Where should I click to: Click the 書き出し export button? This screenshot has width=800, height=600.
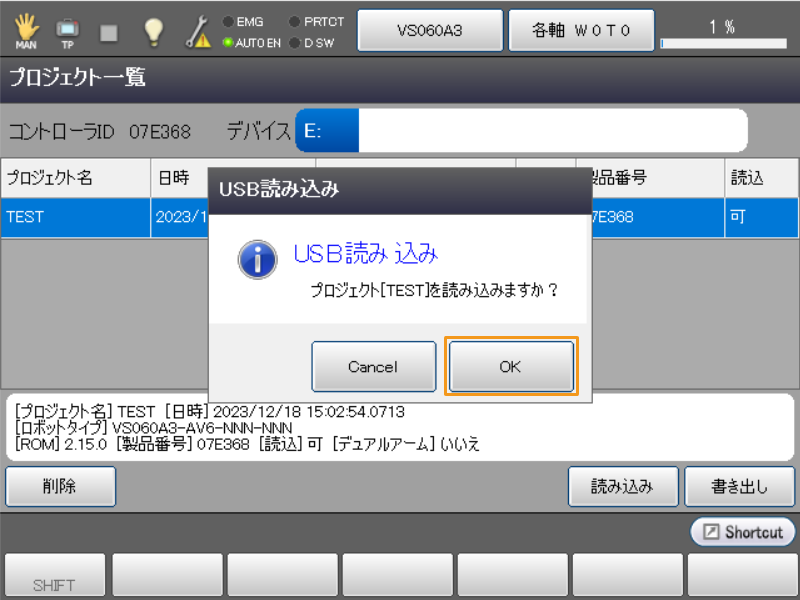[739, 486]
